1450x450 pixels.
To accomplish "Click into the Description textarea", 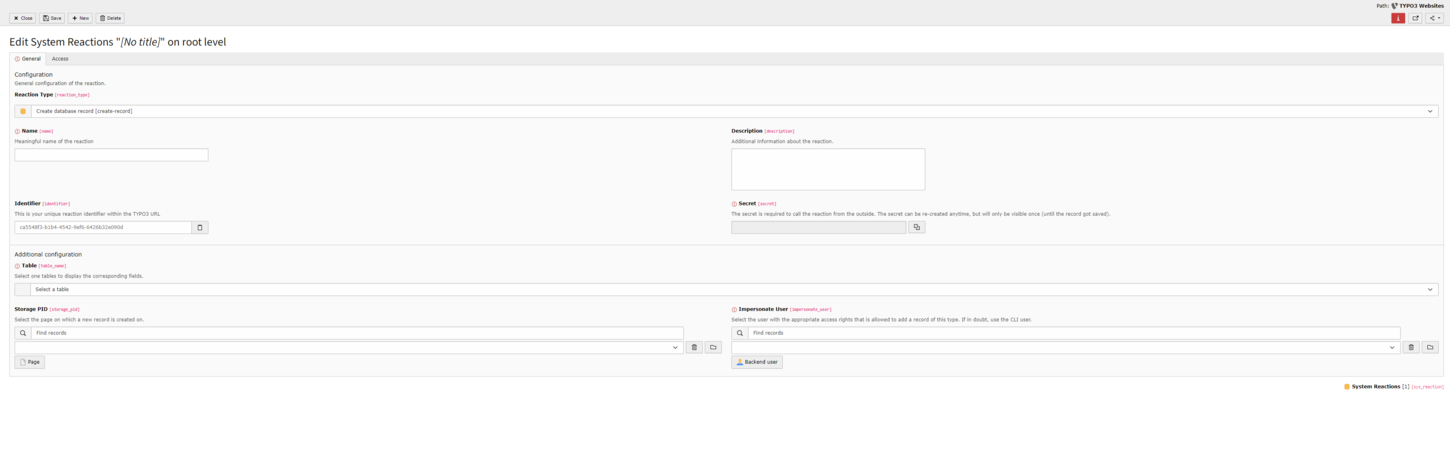I will point(828,169).
